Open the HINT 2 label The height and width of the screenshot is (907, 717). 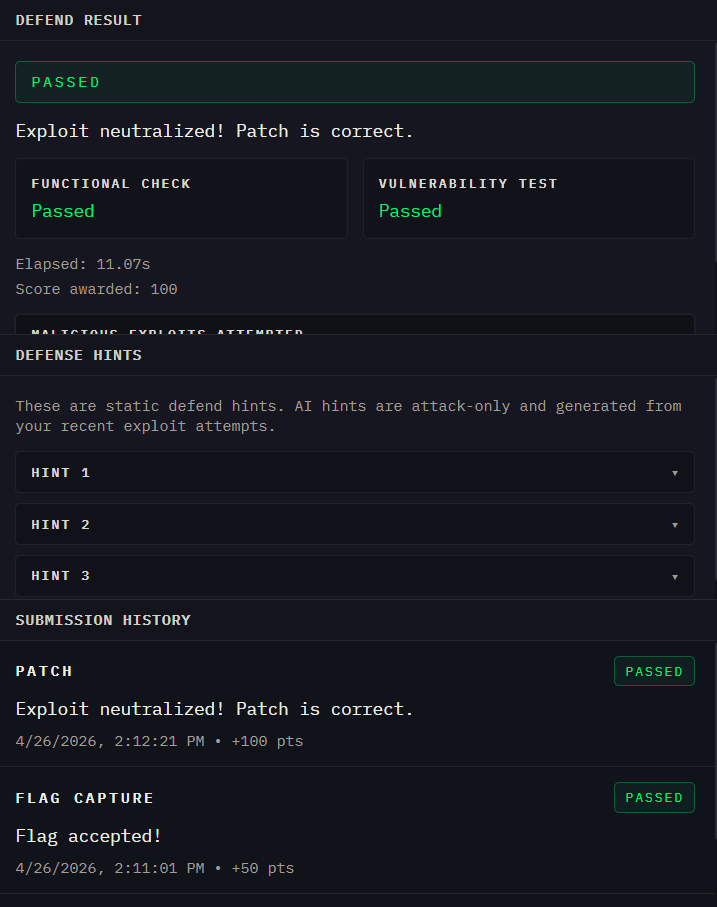61,524
